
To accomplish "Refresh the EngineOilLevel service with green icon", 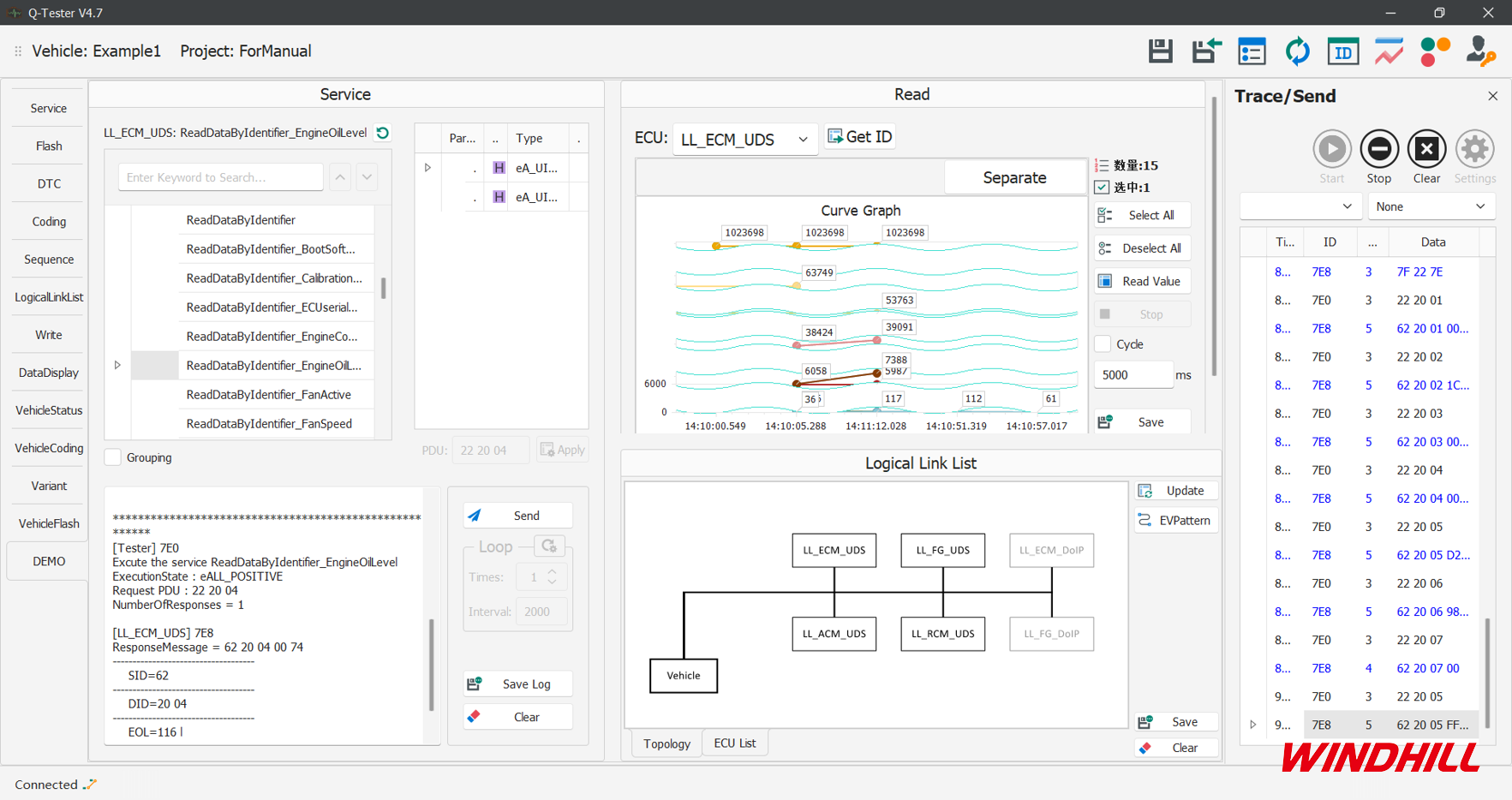I will (383, 133).
